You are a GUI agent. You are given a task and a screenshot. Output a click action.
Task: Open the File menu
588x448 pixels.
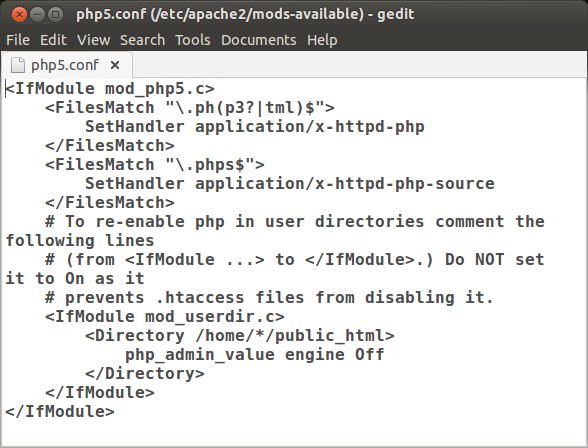(x=18, y=40)
